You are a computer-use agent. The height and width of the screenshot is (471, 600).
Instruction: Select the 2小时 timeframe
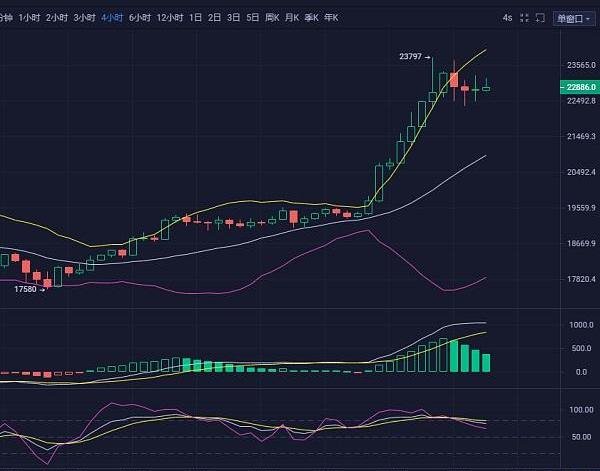point(57,18)
